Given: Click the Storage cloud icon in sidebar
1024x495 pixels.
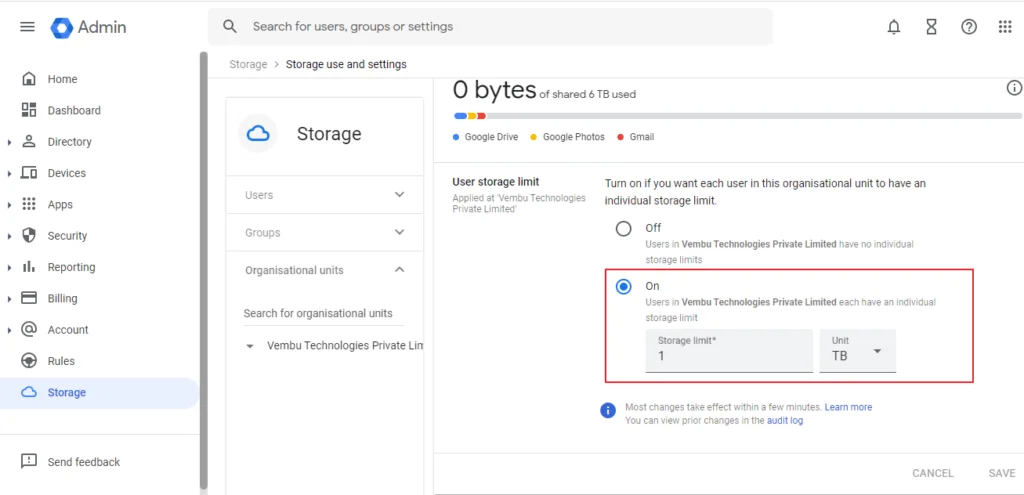Looking at the screenshot, I should (29, 392).
